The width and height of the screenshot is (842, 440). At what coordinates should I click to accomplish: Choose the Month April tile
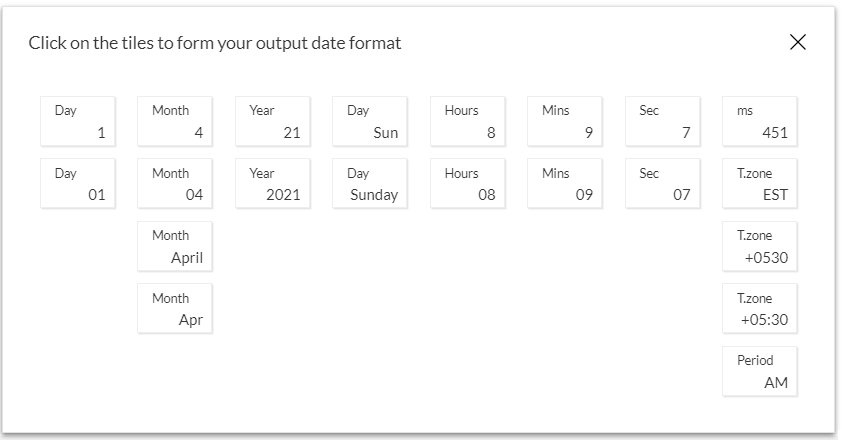click(x=175, y=246)
